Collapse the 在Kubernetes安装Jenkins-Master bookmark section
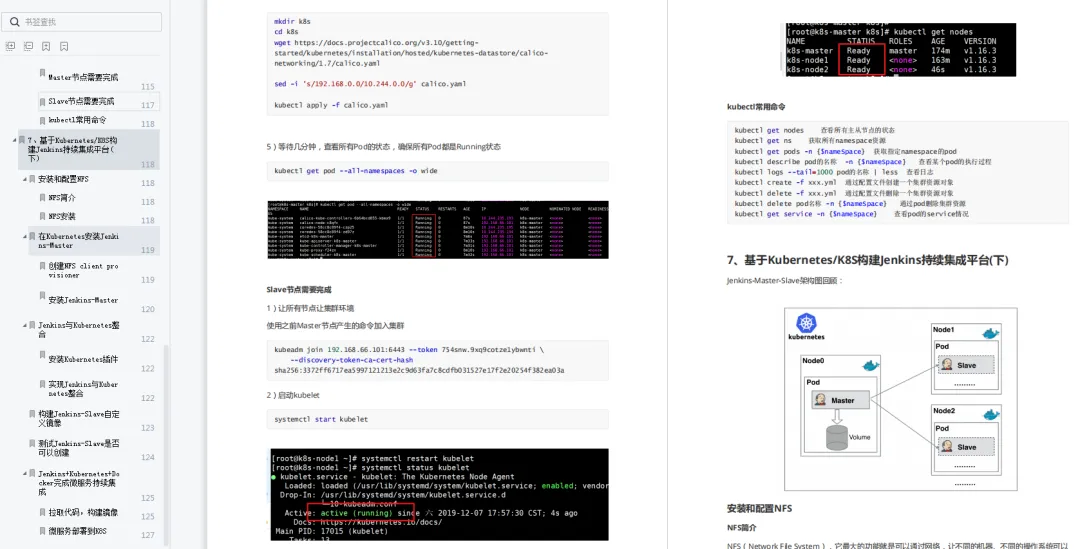 coord(25,236)
